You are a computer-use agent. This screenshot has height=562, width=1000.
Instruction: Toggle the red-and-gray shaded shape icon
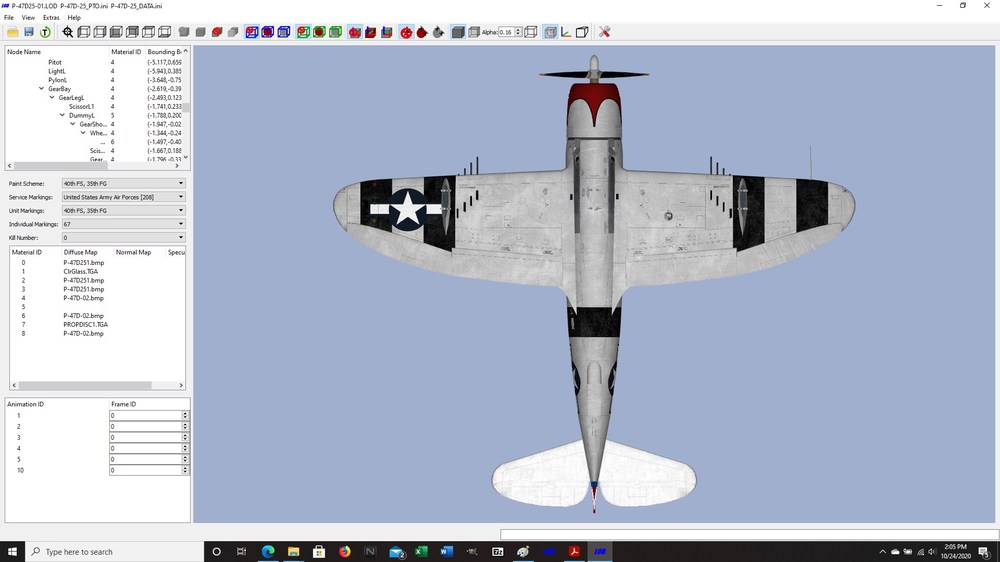355,32
